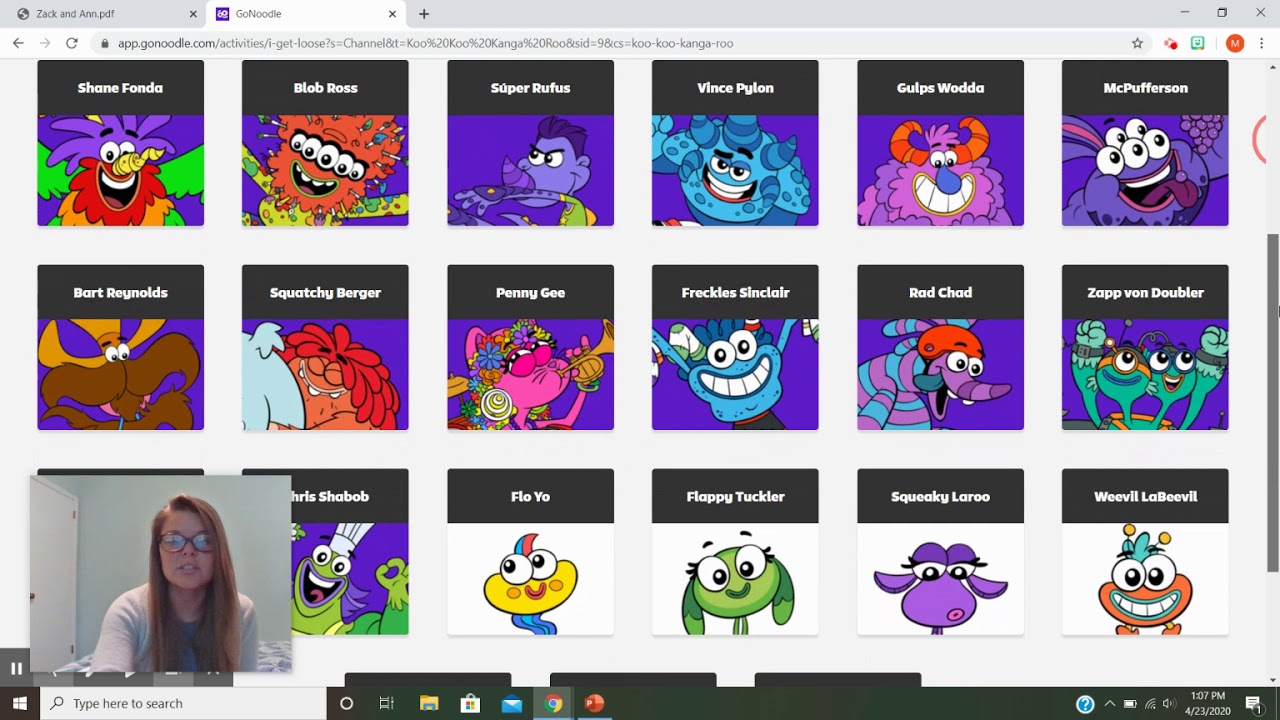
Task: Choose the Blob Ross character
Action: pos(325,143)
